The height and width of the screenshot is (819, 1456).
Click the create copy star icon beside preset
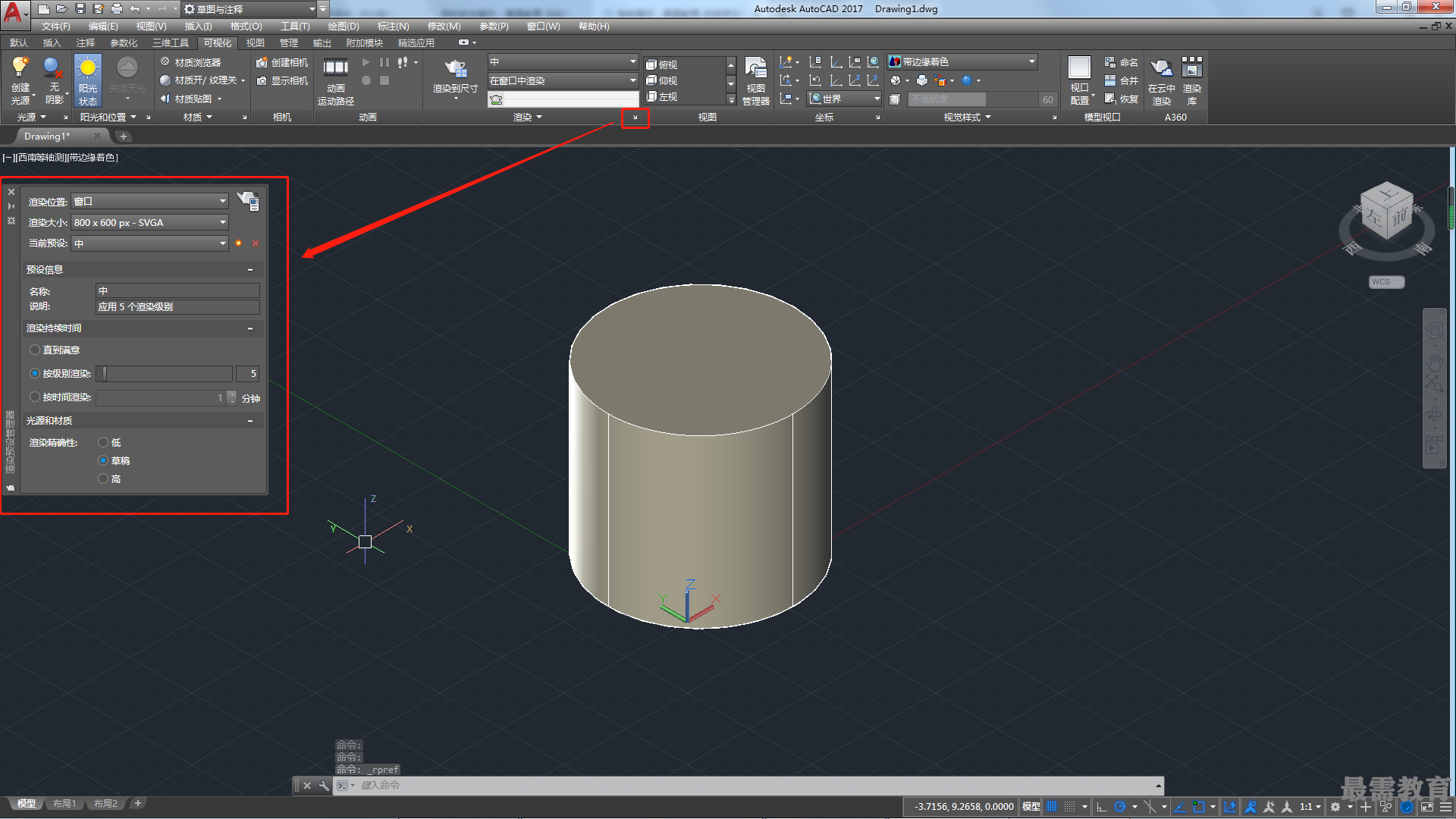click(x=238, y=243)
